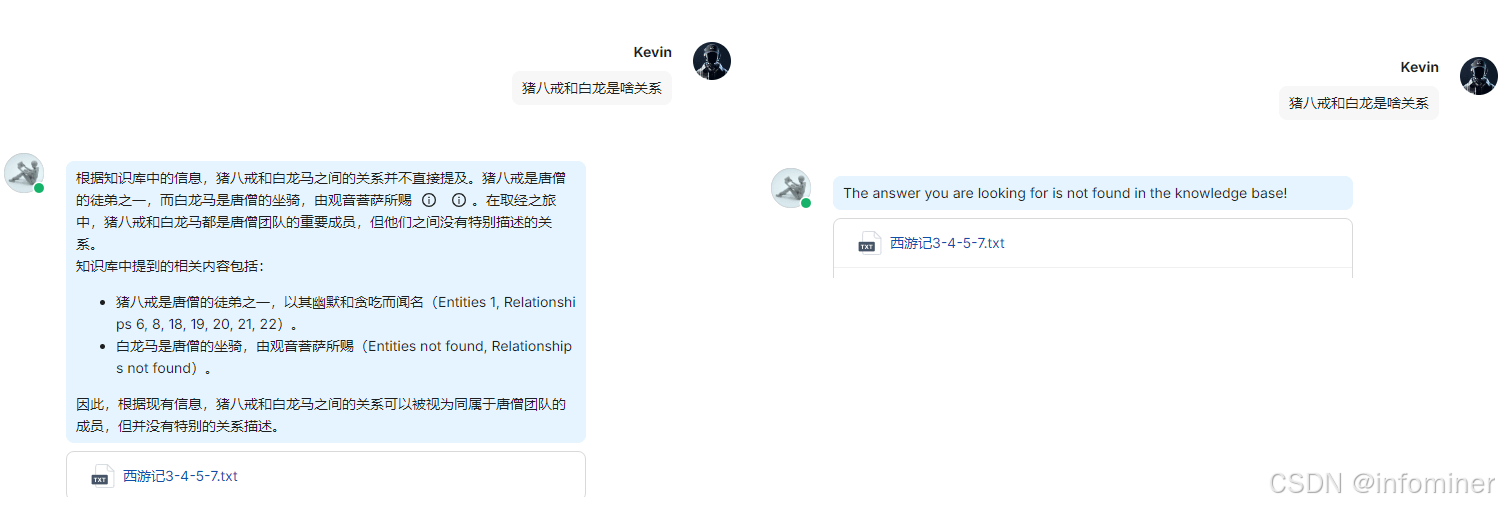Click the first info citation icon after 所赐

coord(430,200)
